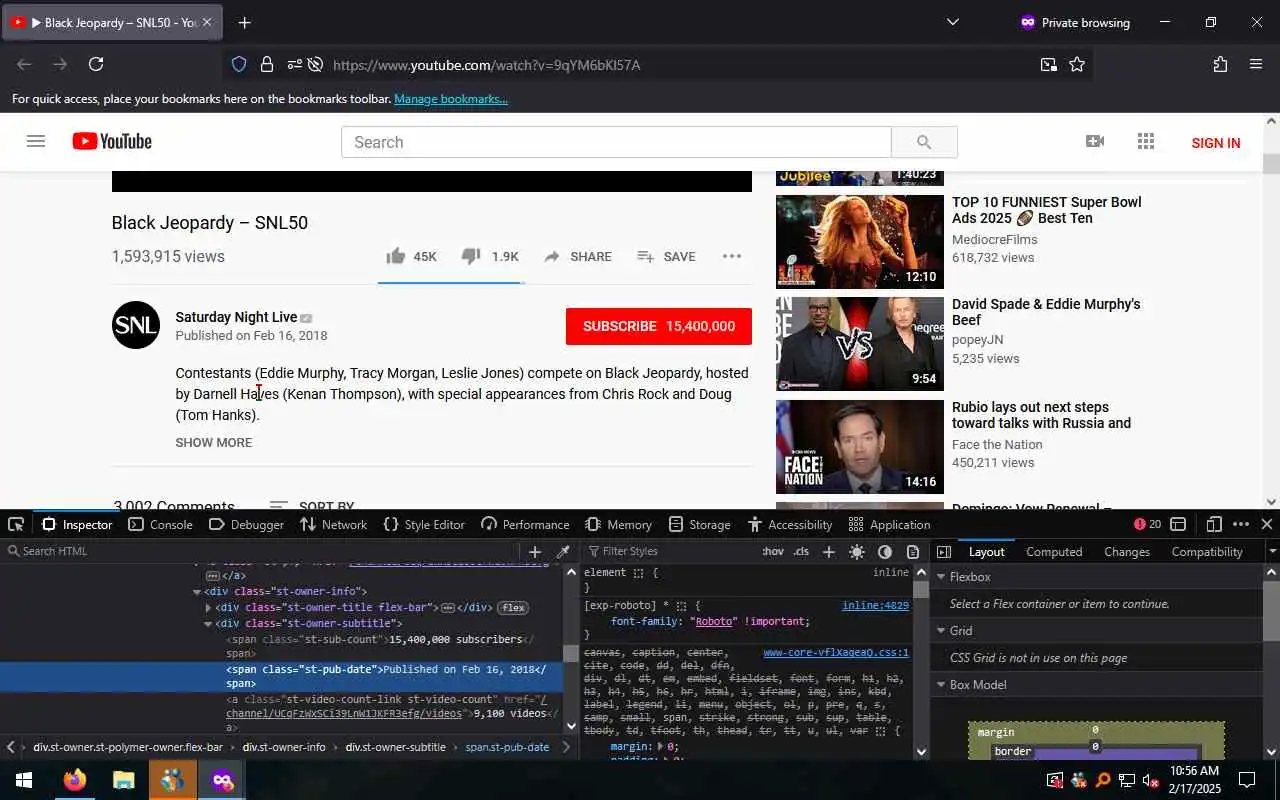1280x800 pixels.
Task: Open sidebar tabs overflow dropdown
Action: [x=1272, y=551]
